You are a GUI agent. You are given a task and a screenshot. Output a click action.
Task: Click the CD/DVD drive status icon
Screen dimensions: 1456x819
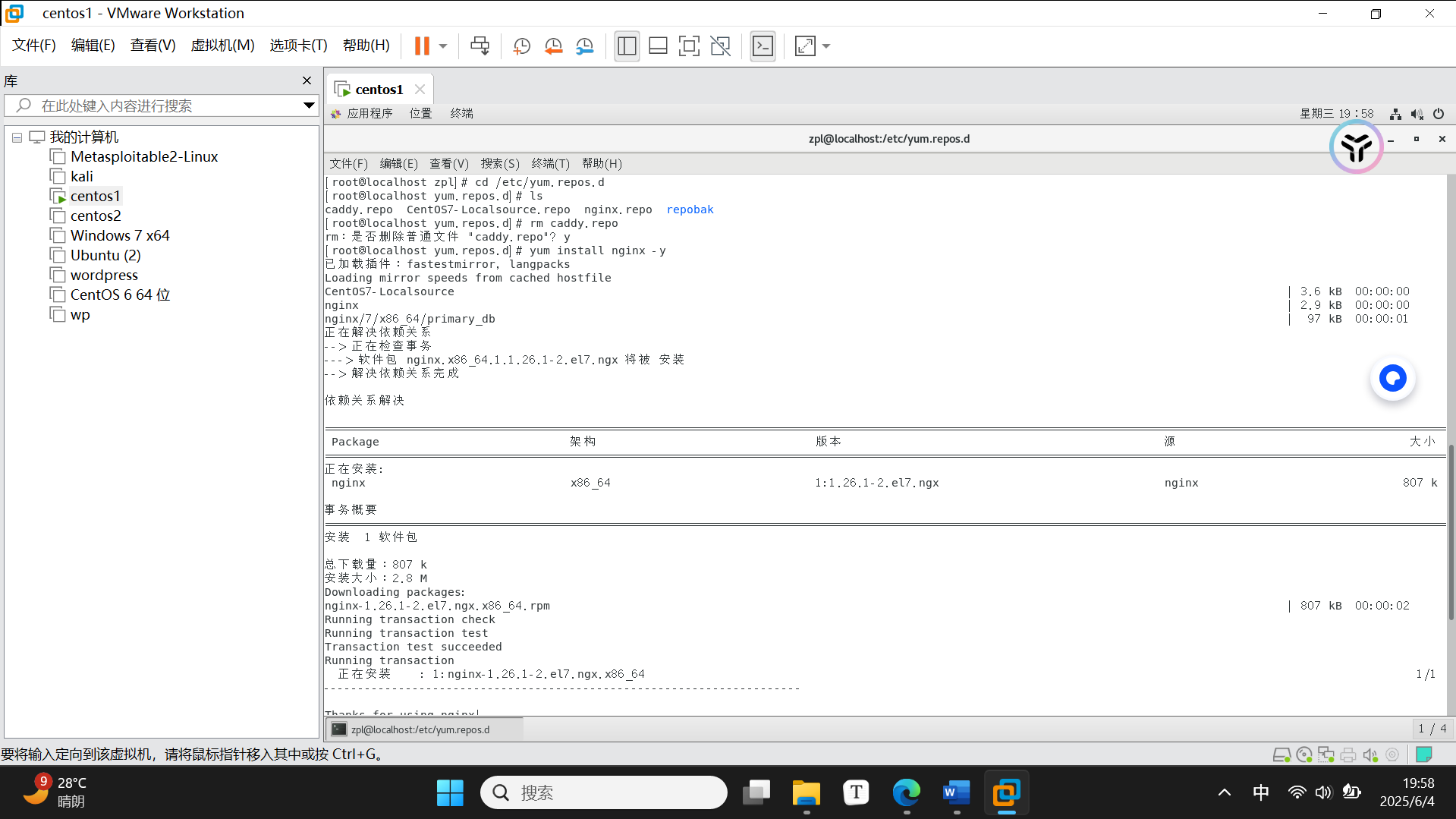tap(1304, 754)
